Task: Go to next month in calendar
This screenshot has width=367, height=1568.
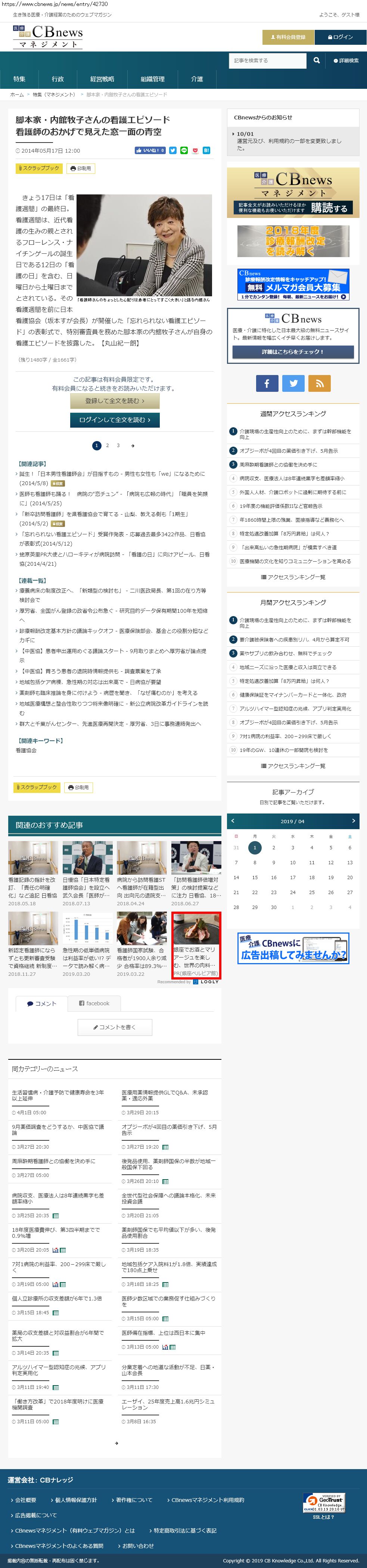Action: [x=353, y=821]
